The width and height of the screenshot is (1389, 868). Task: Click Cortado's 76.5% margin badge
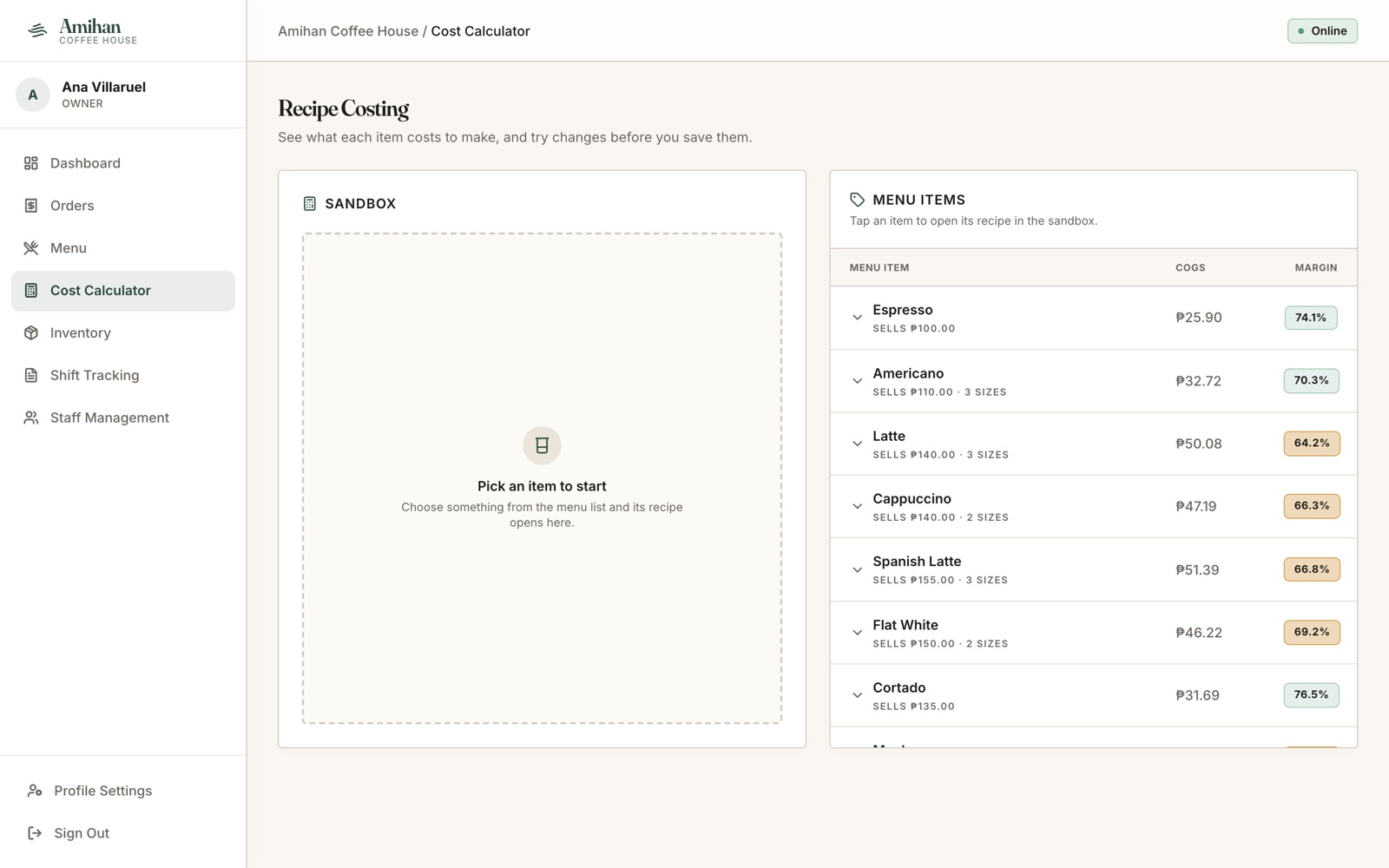(x=1311, y=695)
